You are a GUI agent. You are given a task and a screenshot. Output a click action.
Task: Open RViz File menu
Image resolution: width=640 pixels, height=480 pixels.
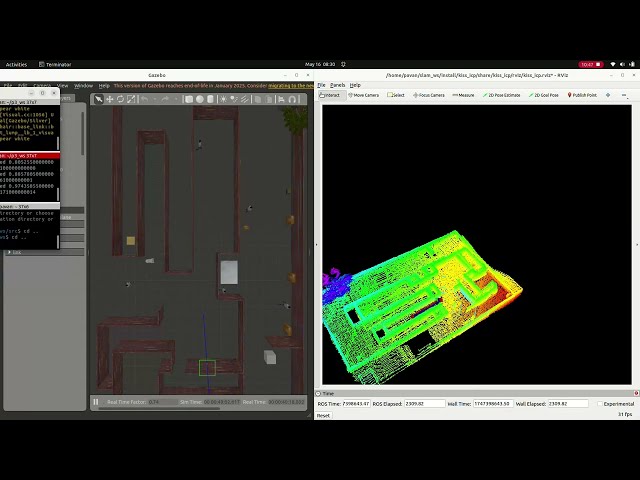(x=321, y=85)
